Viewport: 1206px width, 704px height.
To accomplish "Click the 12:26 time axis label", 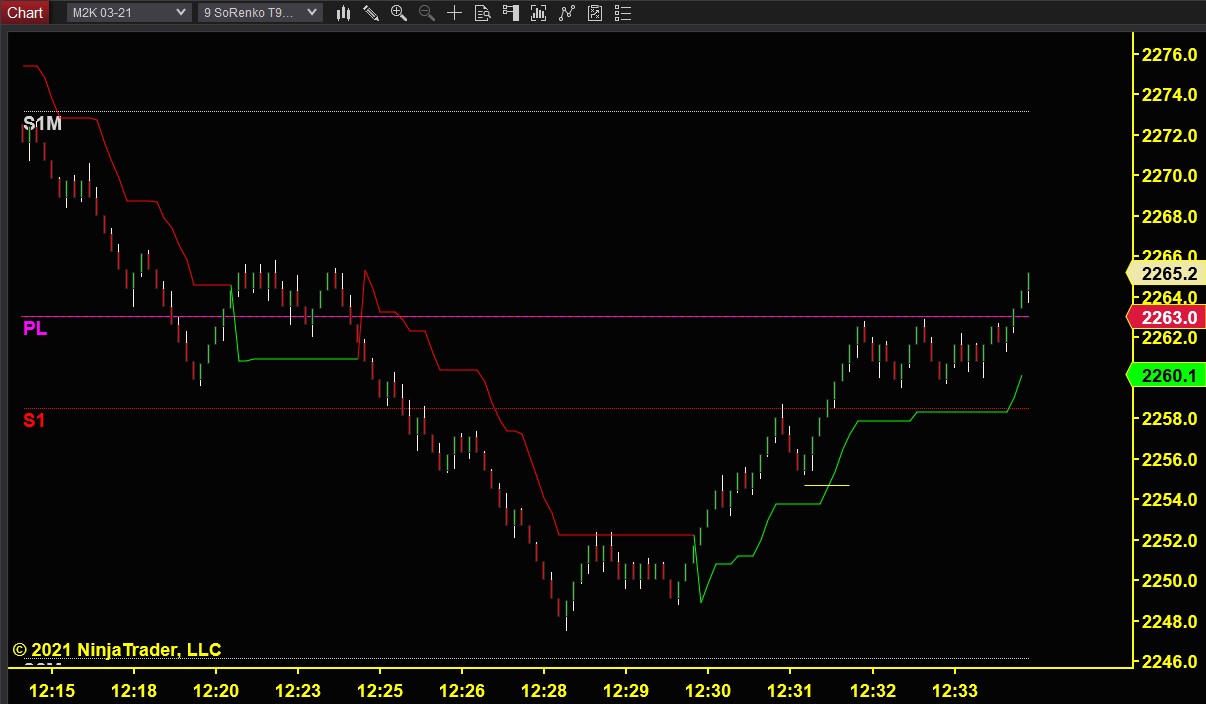I will pos(461,690).
